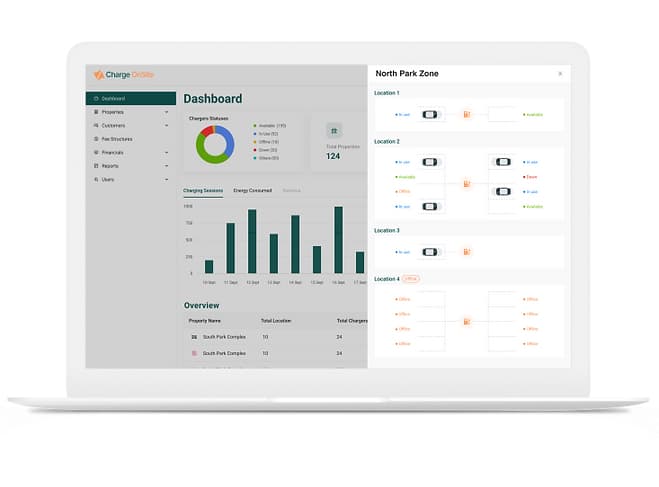Open the Users sidebar item
The width and height of the screenshot is (659, 487).
[108, 179]
